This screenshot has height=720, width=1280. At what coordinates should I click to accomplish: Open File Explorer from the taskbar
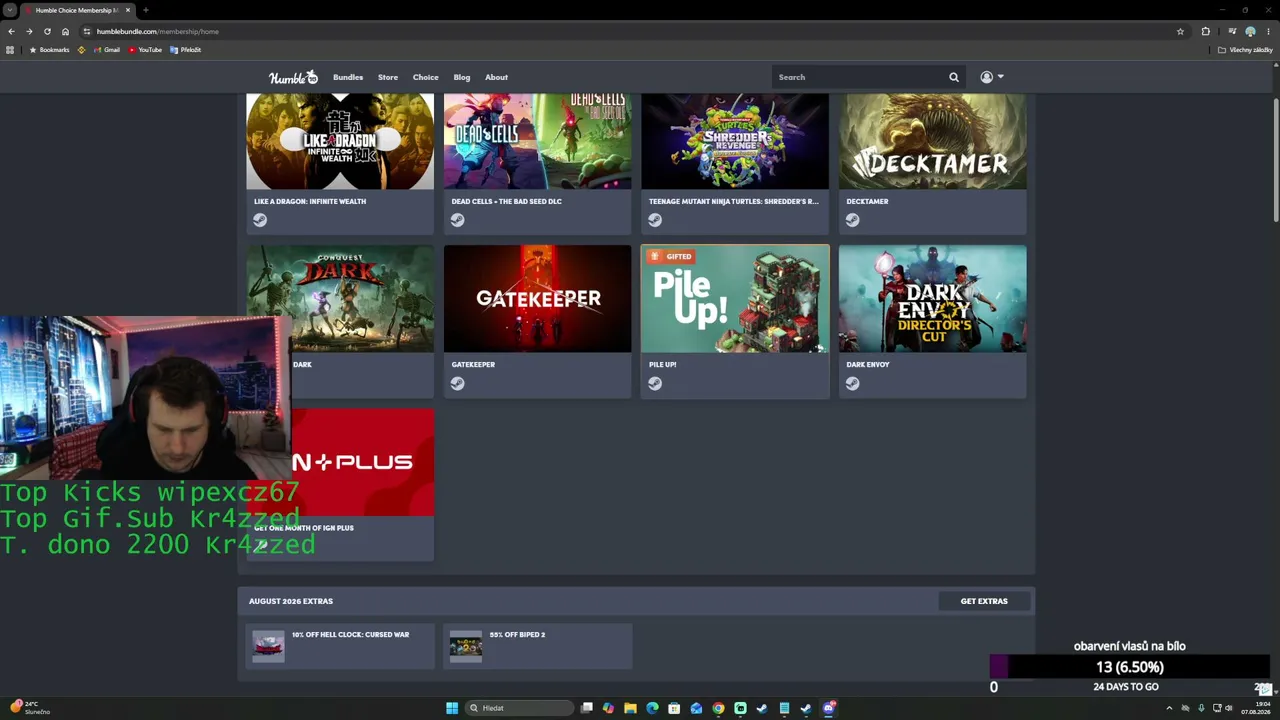(630, 708)
